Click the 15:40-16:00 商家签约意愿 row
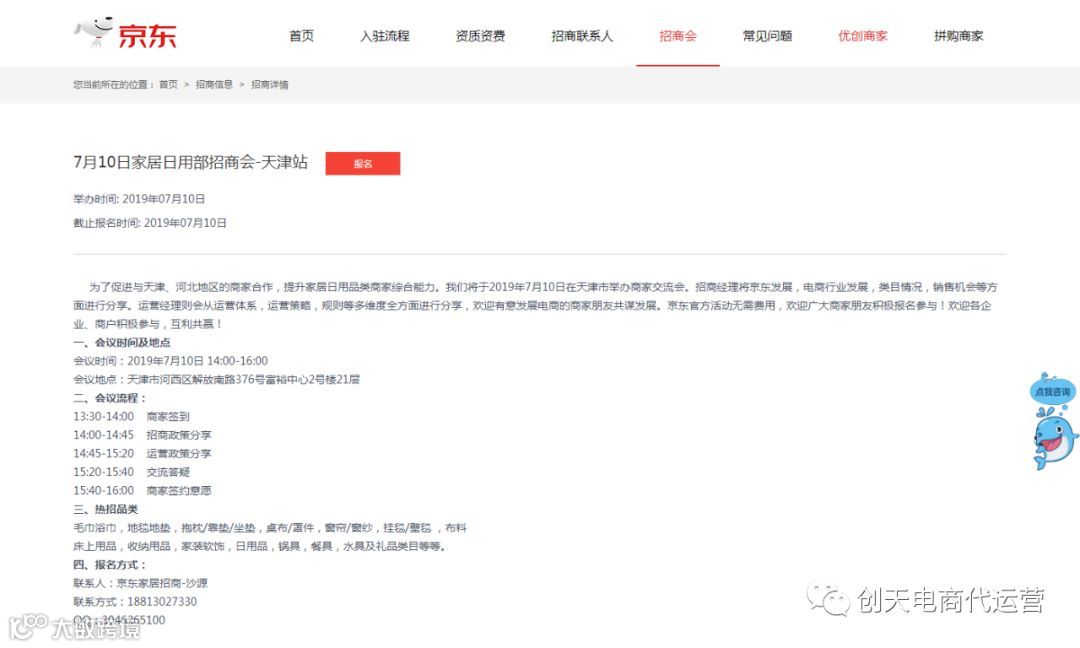The image size is (1080, 648). tap(142, 491)
